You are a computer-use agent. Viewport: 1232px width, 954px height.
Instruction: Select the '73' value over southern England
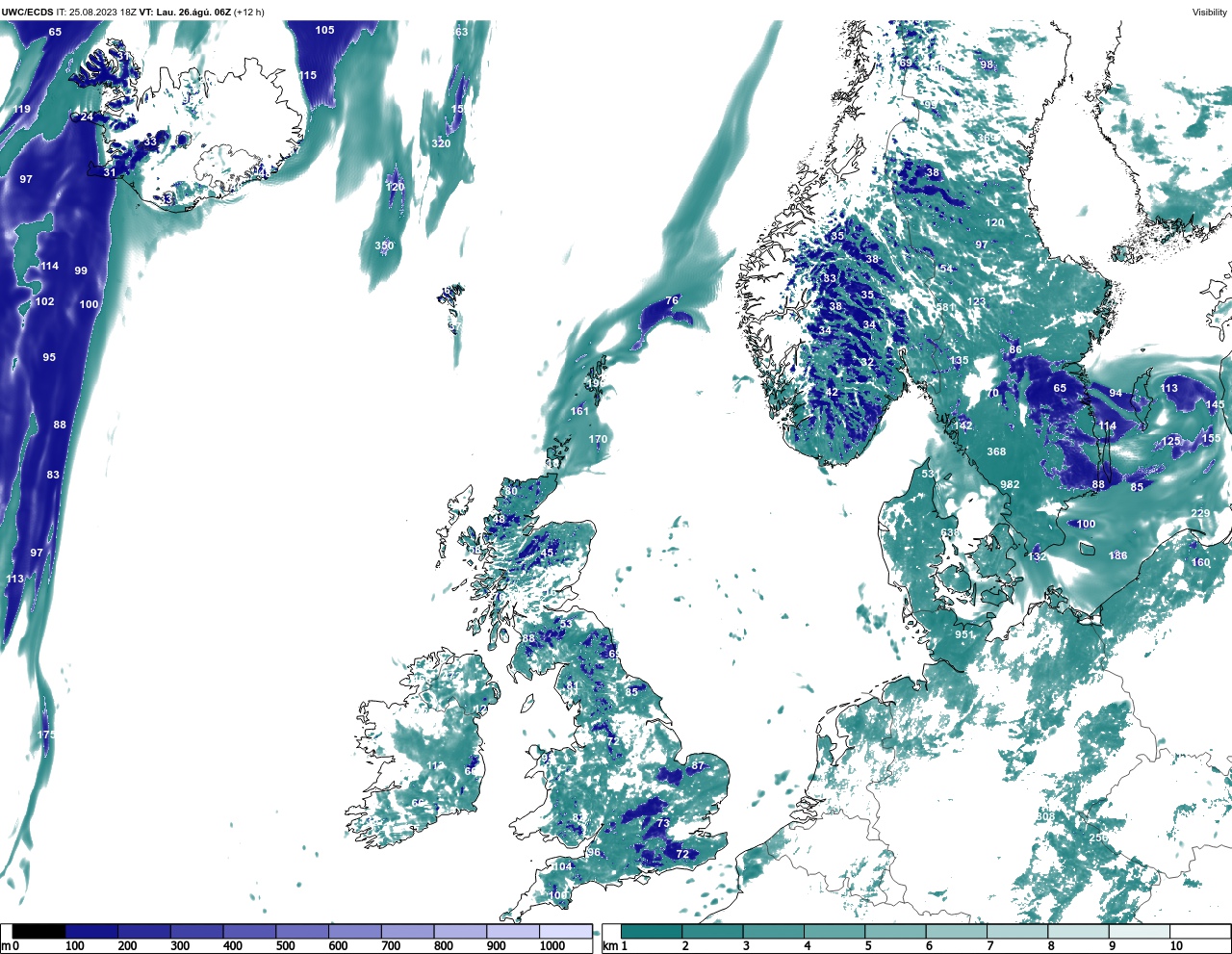[663, 823]
